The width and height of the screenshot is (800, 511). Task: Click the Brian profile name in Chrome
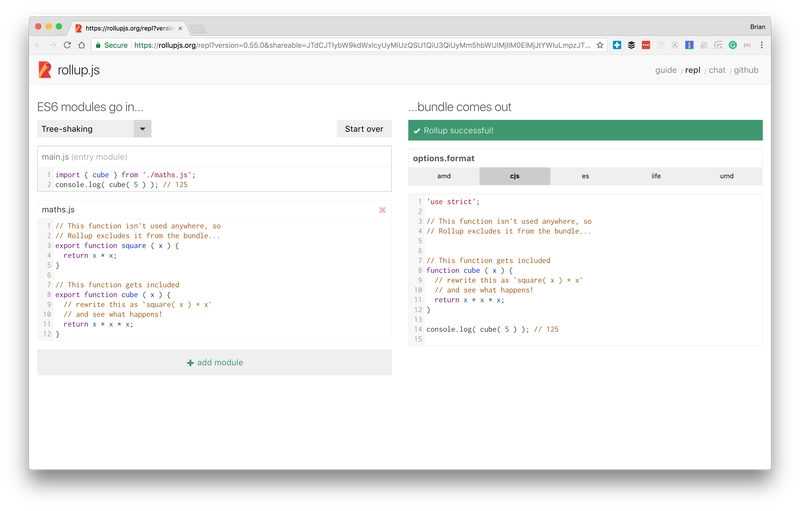pyautogui.click(x=757, y=27)
